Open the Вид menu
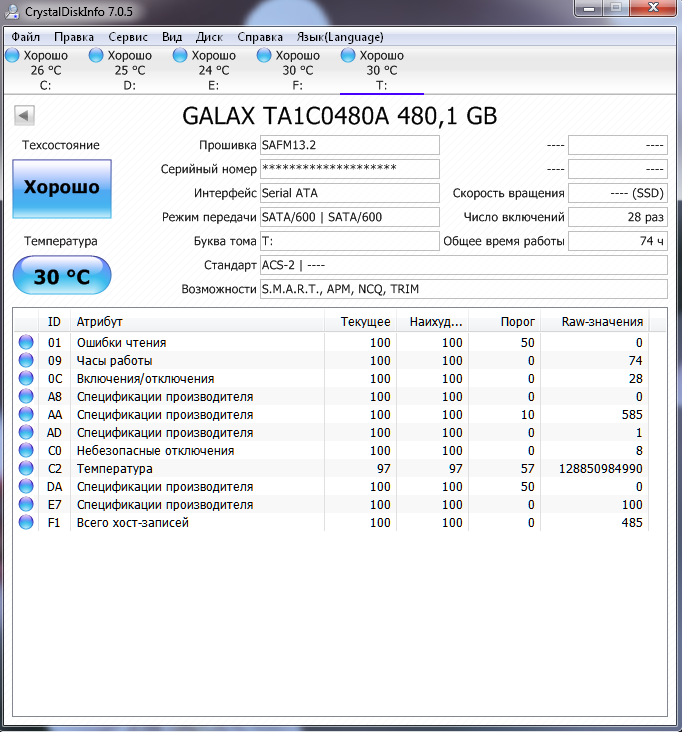Image resolution: width=682 pixels, height=732 pixels. click(x=172, y=37)
